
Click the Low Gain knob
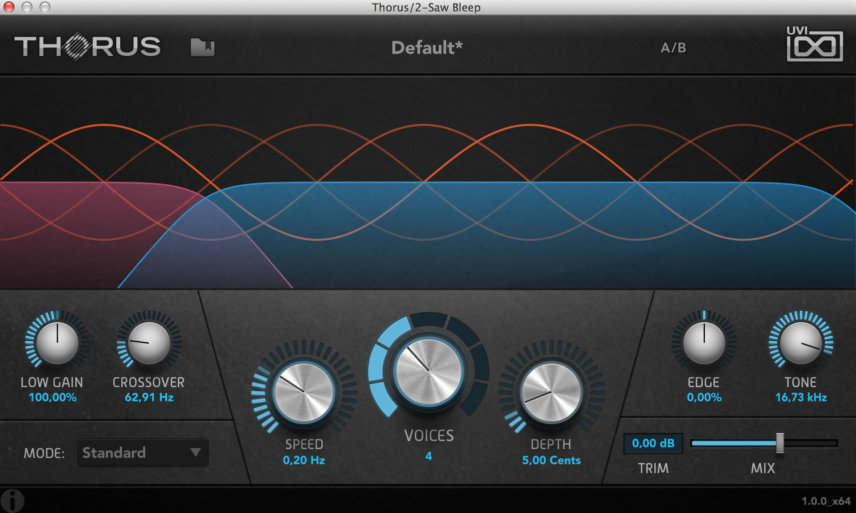coord(57,343)
